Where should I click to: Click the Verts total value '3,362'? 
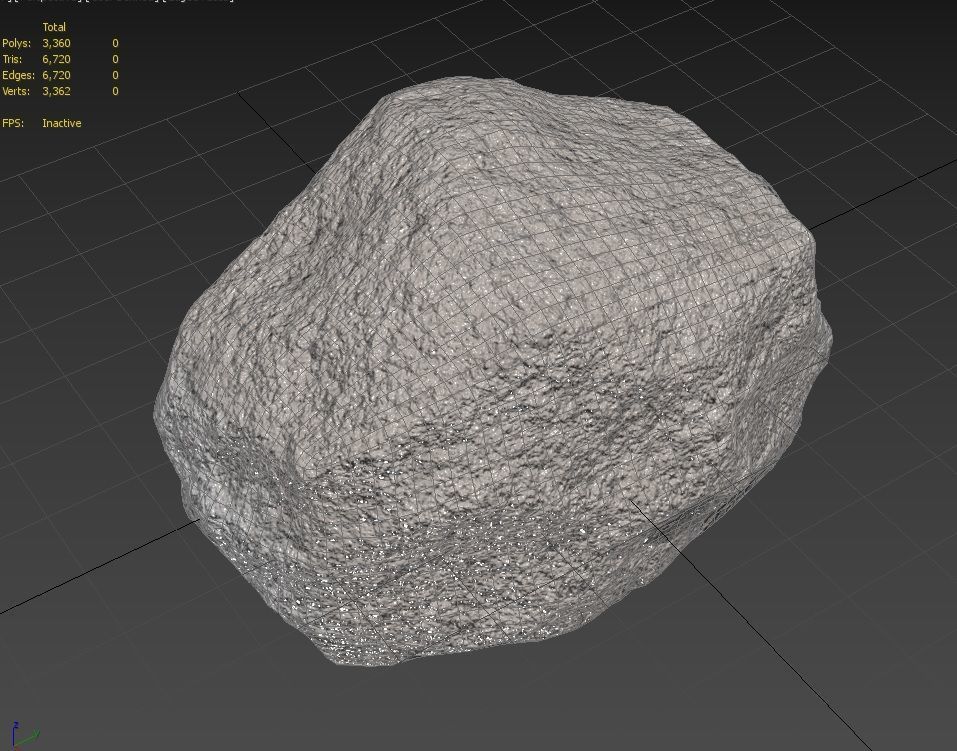point(56,91)
